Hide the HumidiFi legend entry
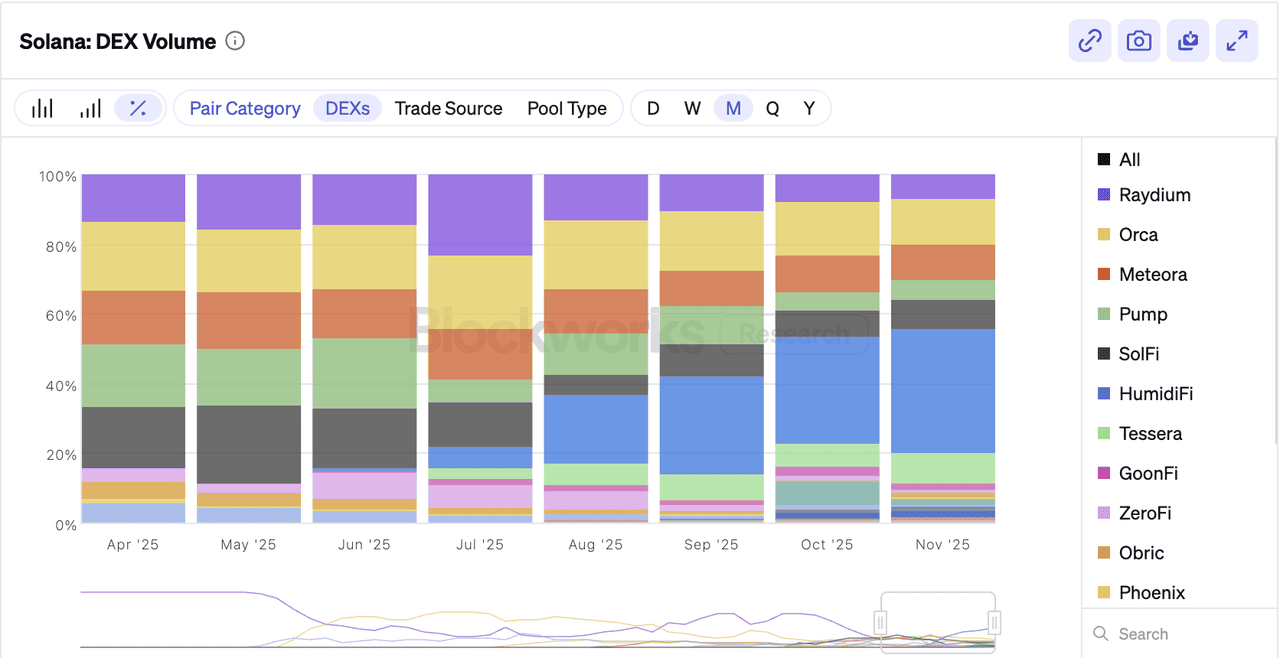1280x658 pixels. [x=1156, y=394]
